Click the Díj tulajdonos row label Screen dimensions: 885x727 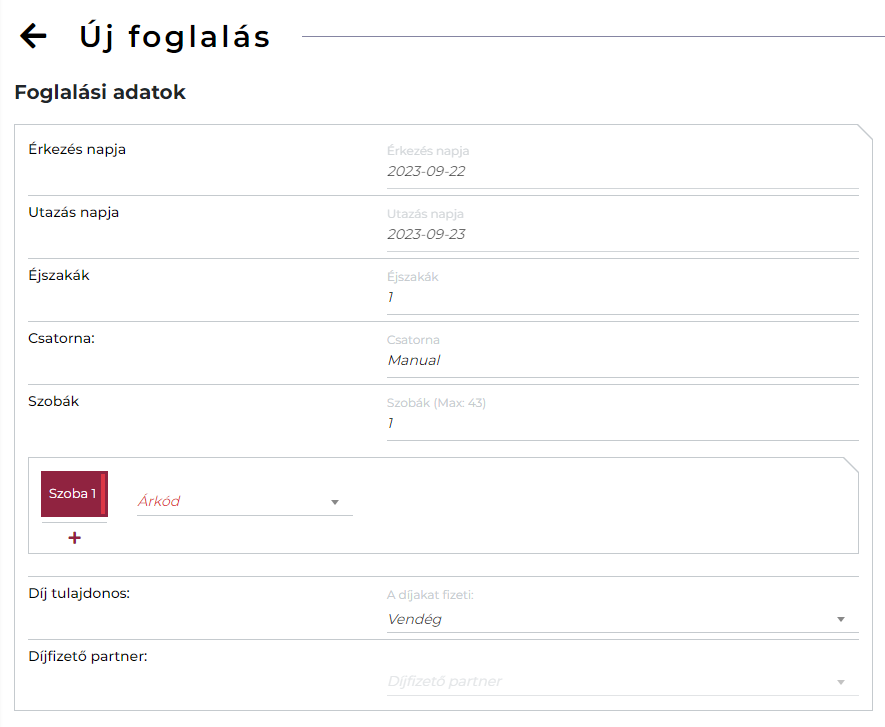click(79, 593)
